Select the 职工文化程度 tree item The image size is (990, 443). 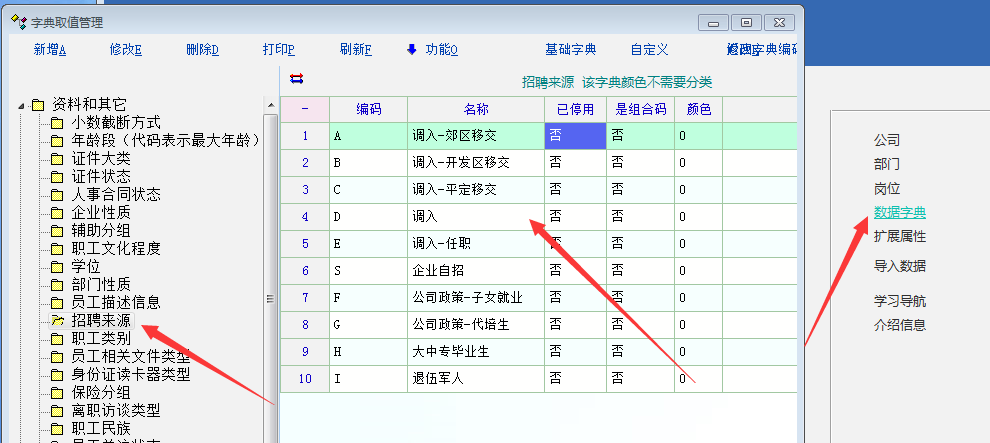pos(116,249)
